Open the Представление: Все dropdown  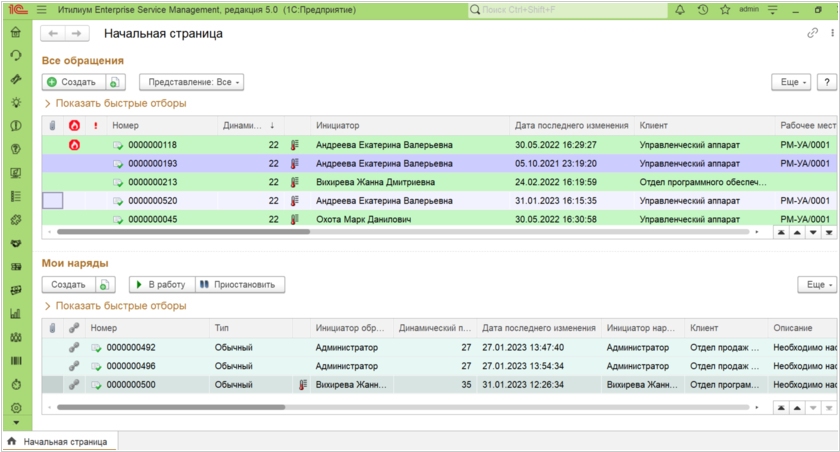pyautogui.click(x=191, y=82)
